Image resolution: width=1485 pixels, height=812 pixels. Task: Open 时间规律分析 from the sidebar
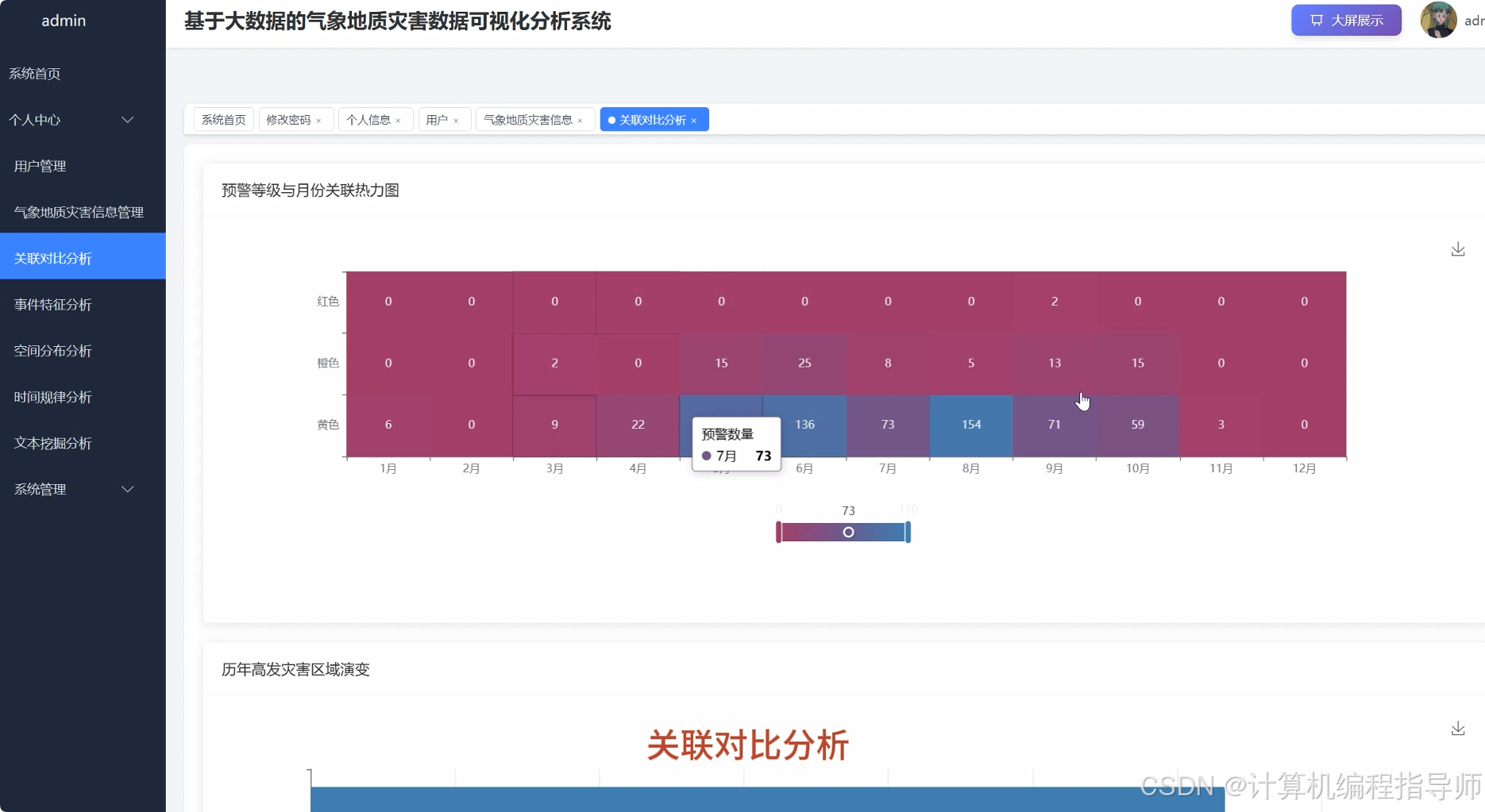(x=52, y=397)
